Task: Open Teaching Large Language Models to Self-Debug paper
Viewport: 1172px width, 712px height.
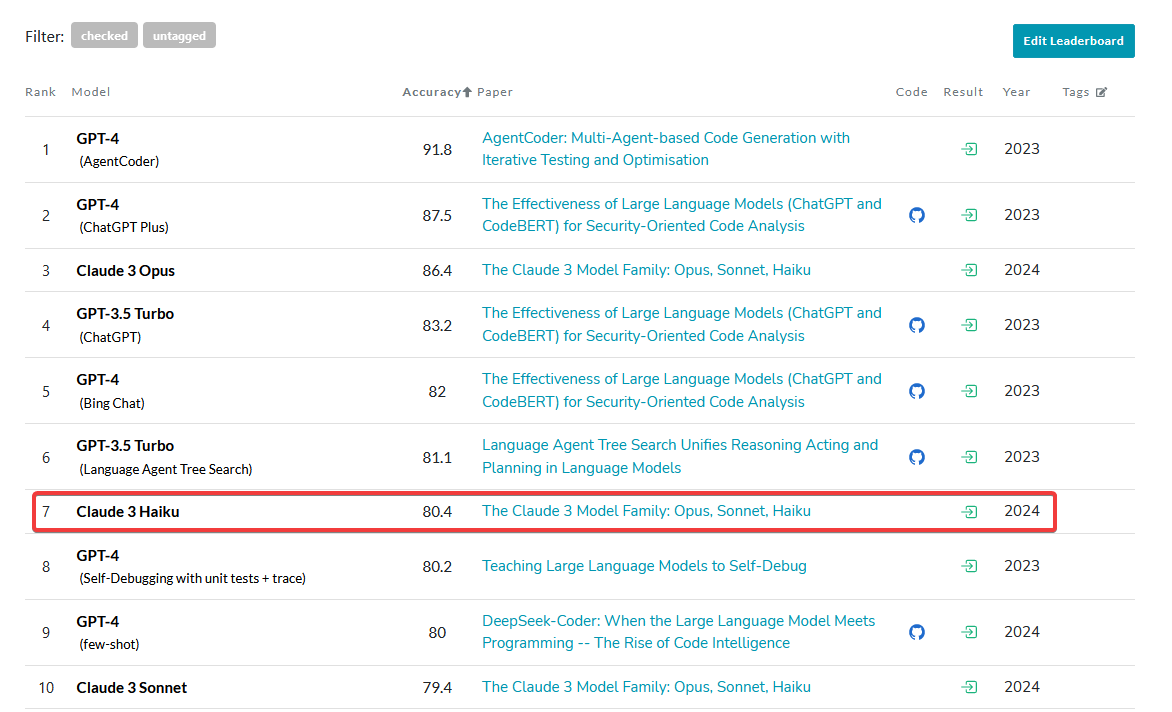Action: pyautogui.click(x=644, y=566)
